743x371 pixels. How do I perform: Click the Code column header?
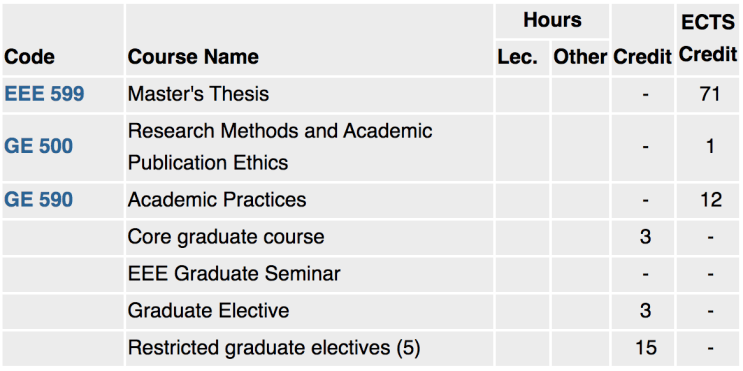29,57
